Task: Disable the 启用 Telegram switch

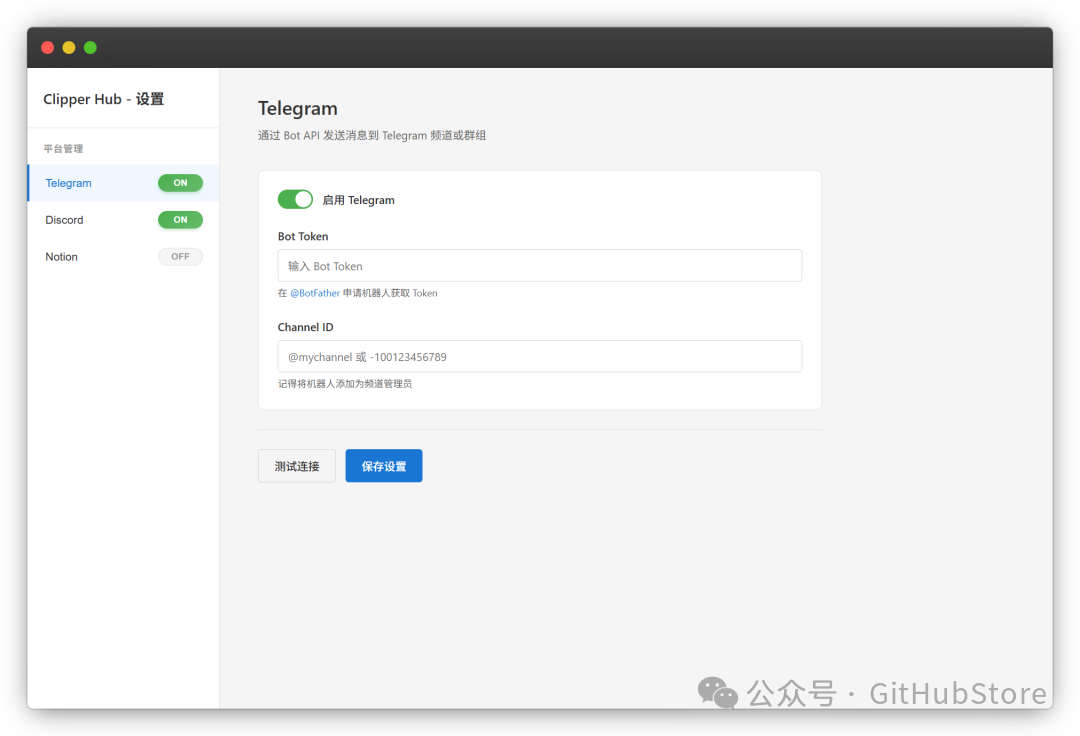Action: pos(295,200)
